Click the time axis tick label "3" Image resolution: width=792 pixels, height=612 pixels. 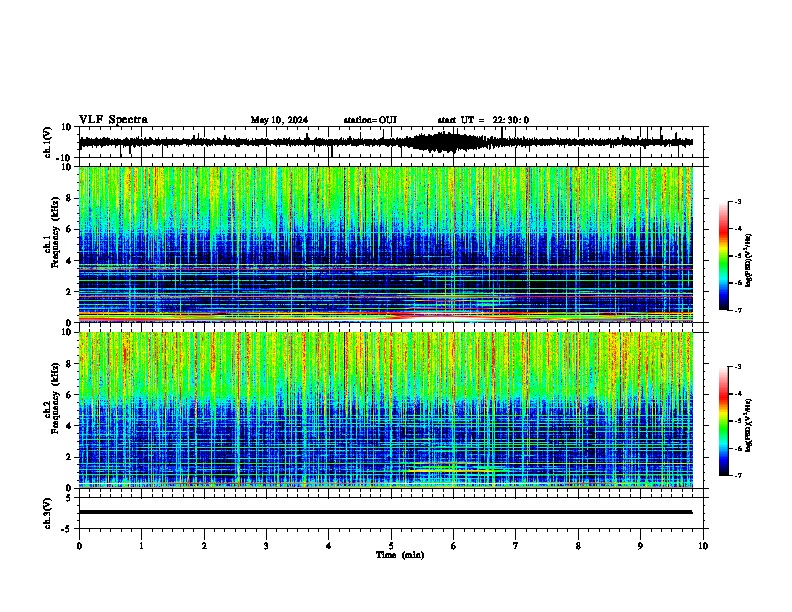pyautogui.click(x=266, y=546)
